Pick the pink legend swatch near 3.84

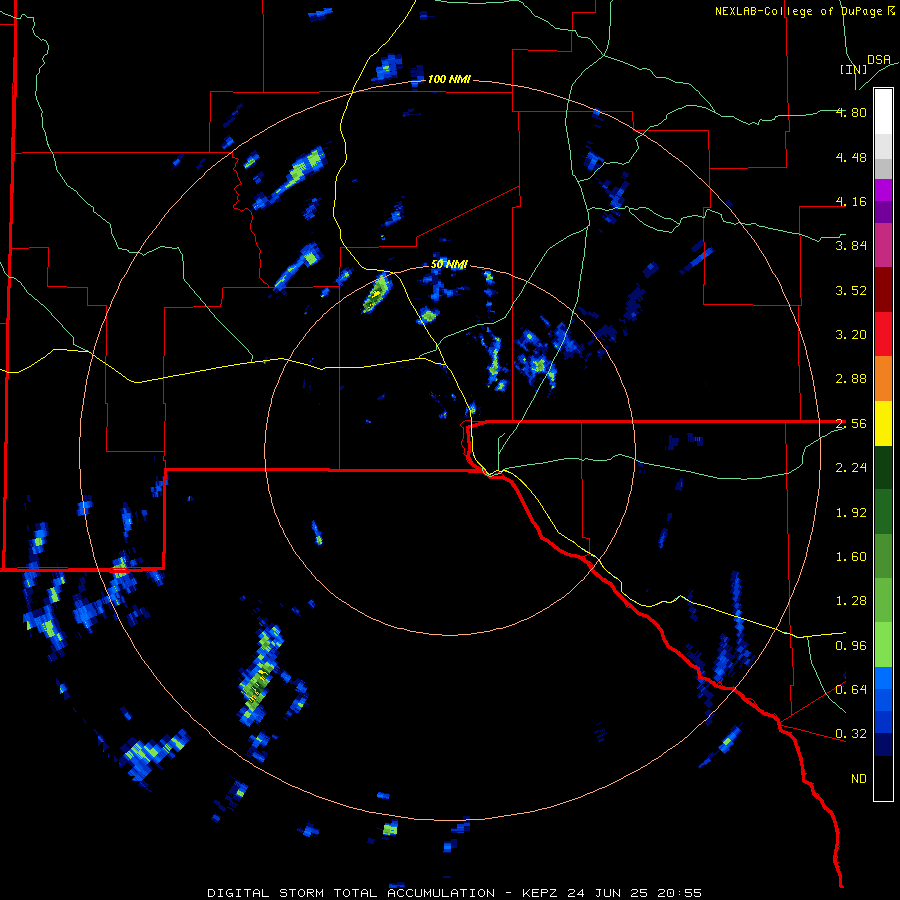(x=883, y=245)
